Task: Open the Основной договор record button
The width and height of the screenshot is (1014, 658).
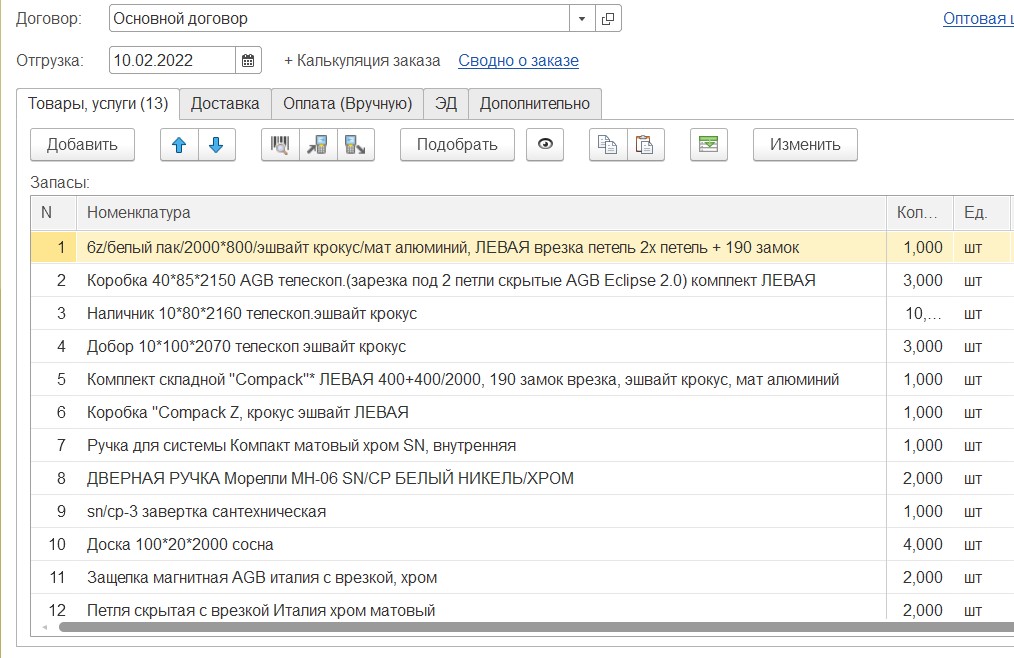Action: point(608,19)
